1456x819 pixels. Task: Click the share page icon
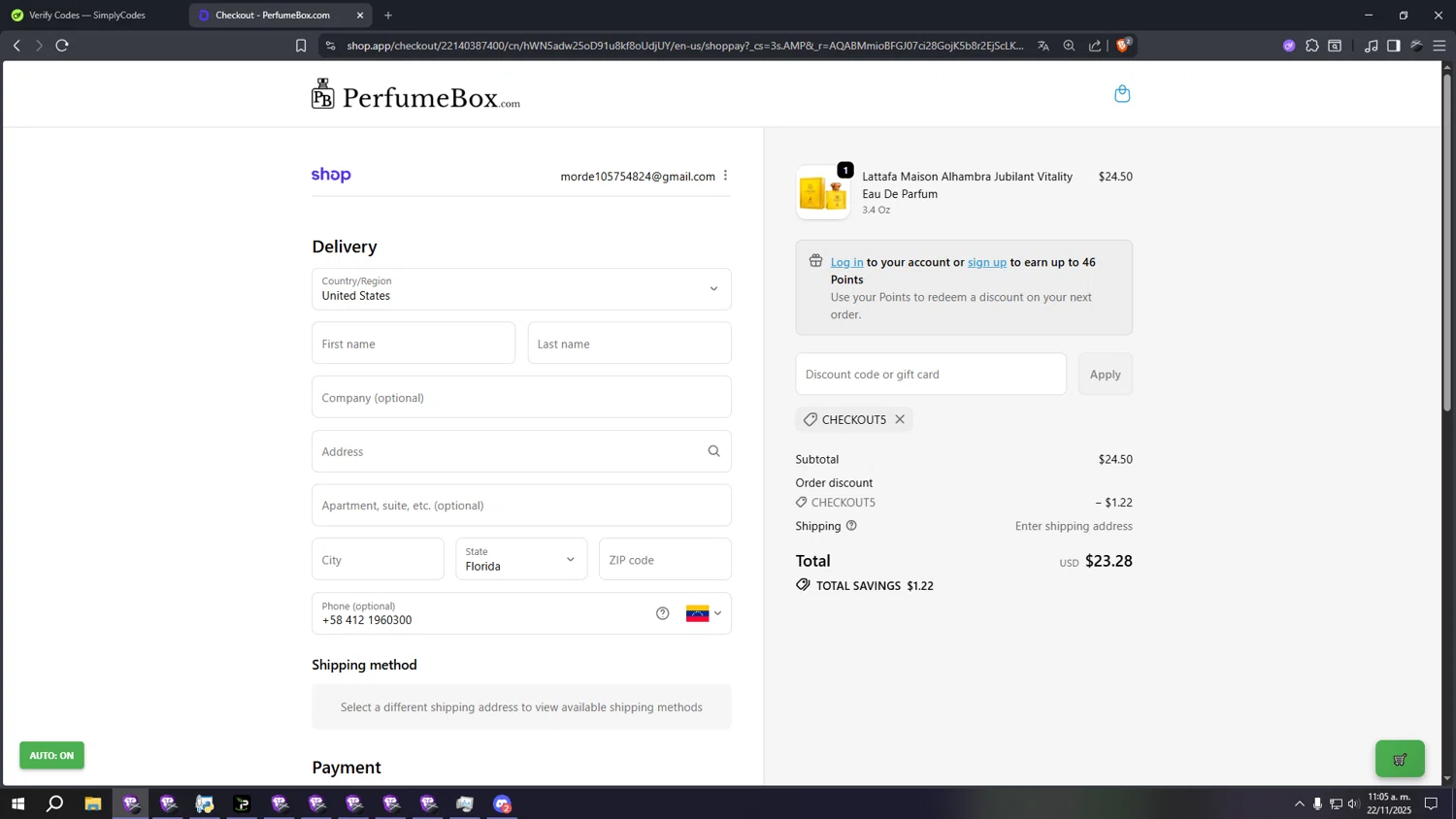coord(1095,46)
